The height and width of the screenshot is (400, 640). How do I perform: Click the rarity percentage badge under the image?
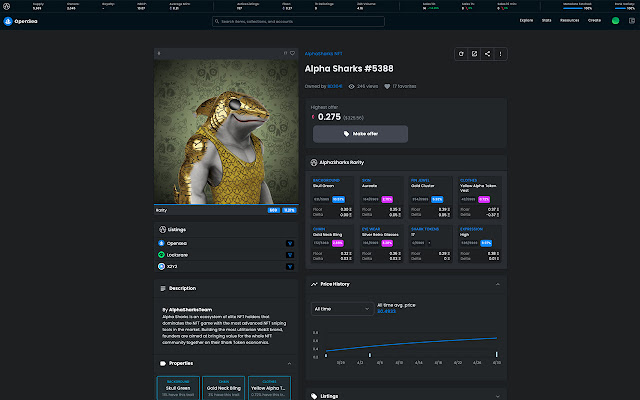(289, 210)
